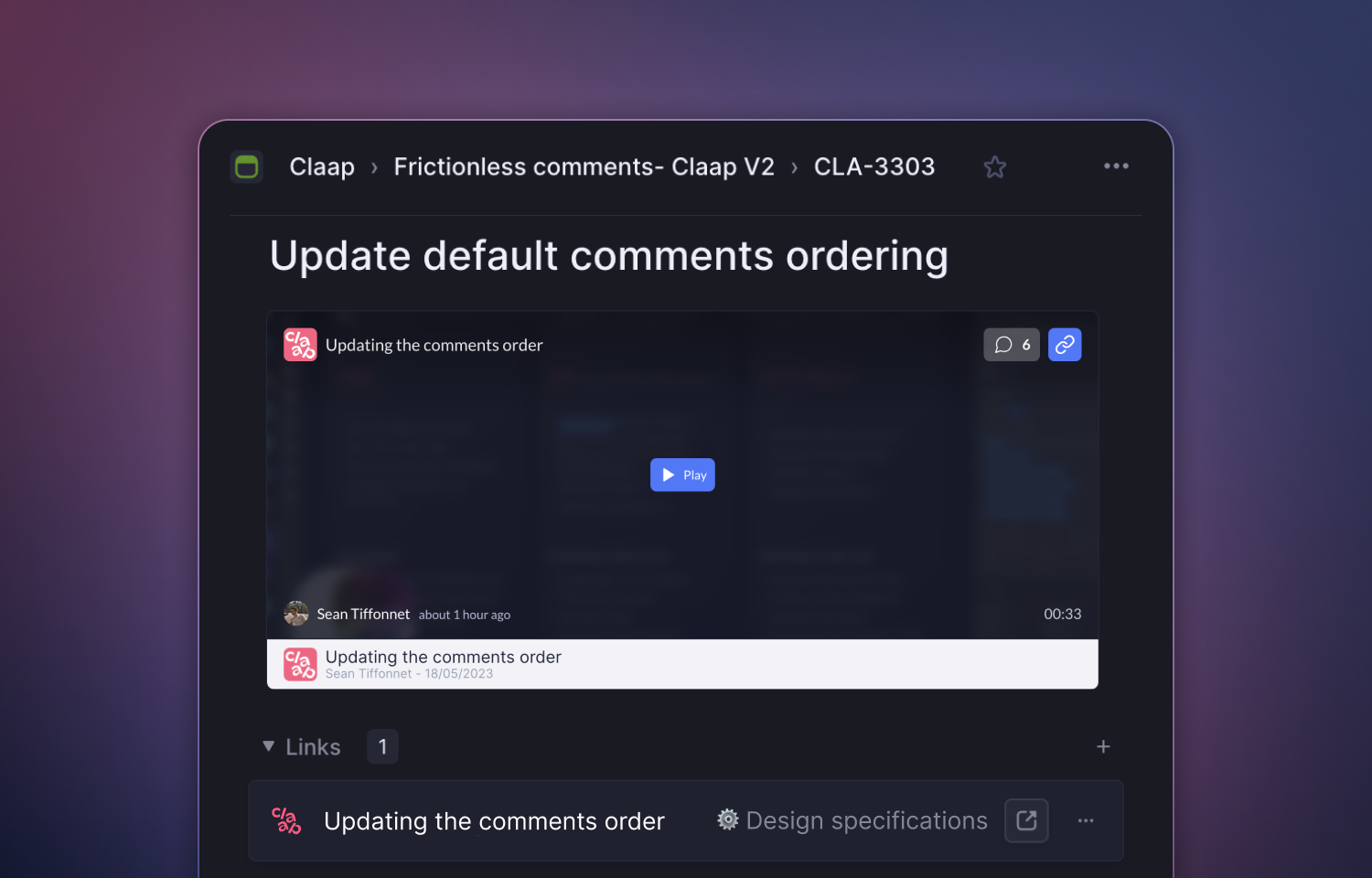Open Claap breadcrumb
1372x878 pixels.
click(x=322, y=166)
